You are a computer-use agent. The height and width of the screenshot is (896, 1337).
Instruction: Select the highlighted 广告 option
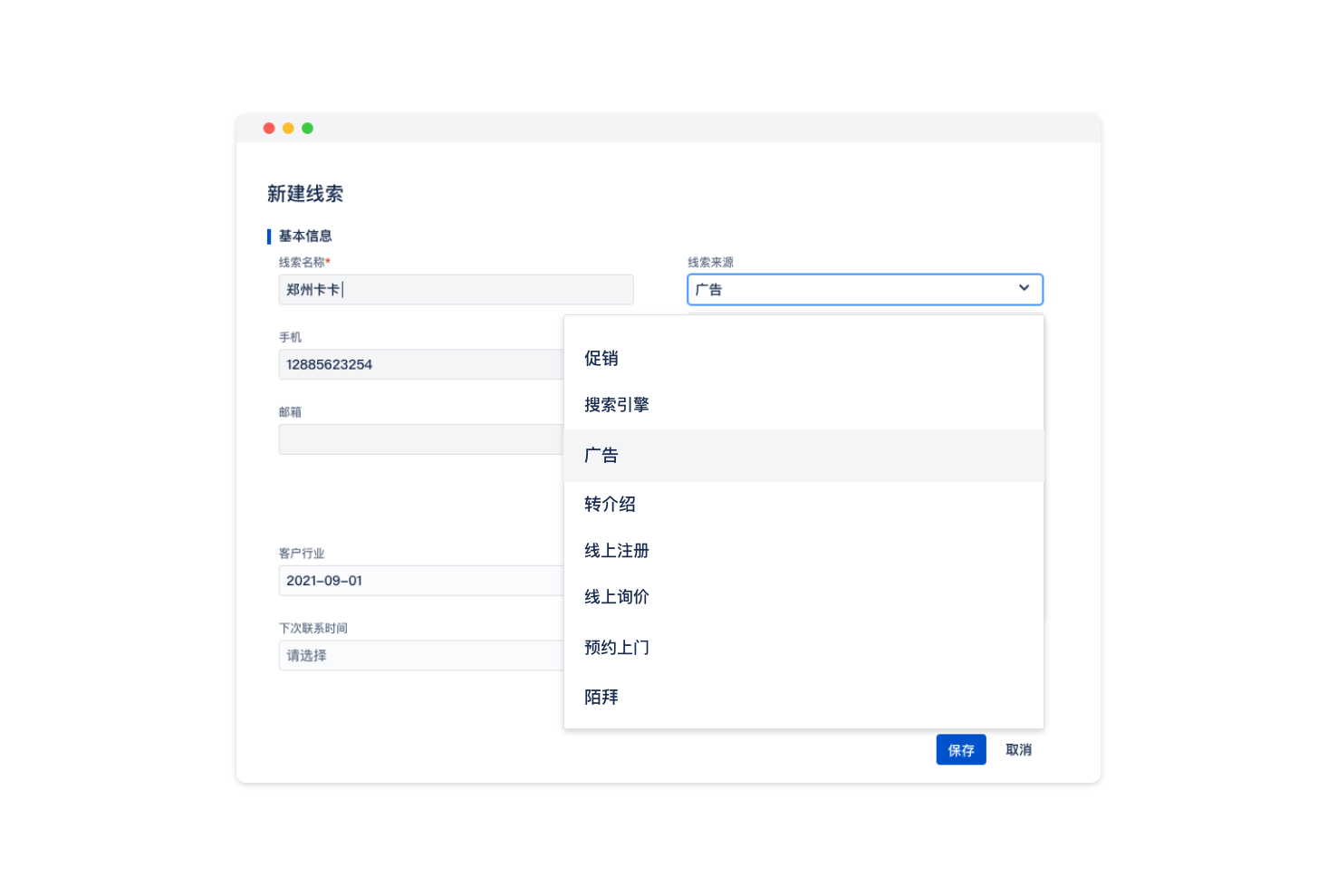[601, 456]
